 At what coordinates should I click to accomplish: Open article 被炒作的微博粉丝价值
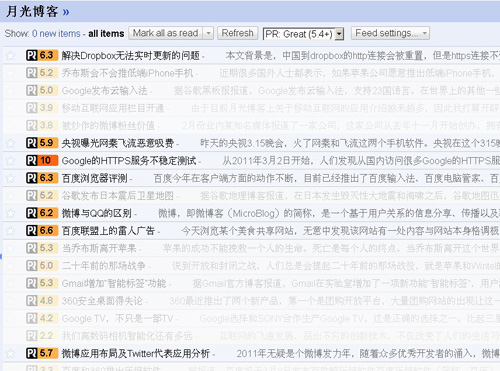click(108, 125)
